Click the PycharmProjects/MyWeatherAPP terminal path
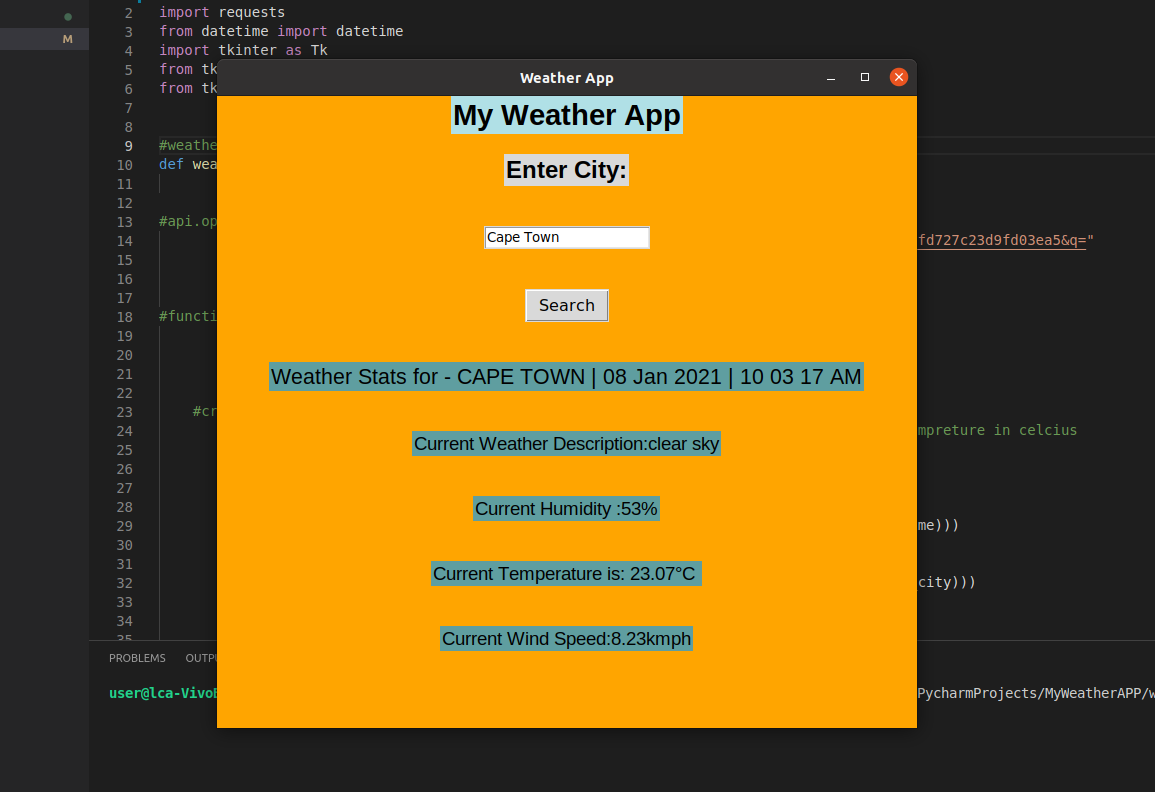Image resolution: width=1155 pixels, height=792 pixels. tap(1036, 693)
